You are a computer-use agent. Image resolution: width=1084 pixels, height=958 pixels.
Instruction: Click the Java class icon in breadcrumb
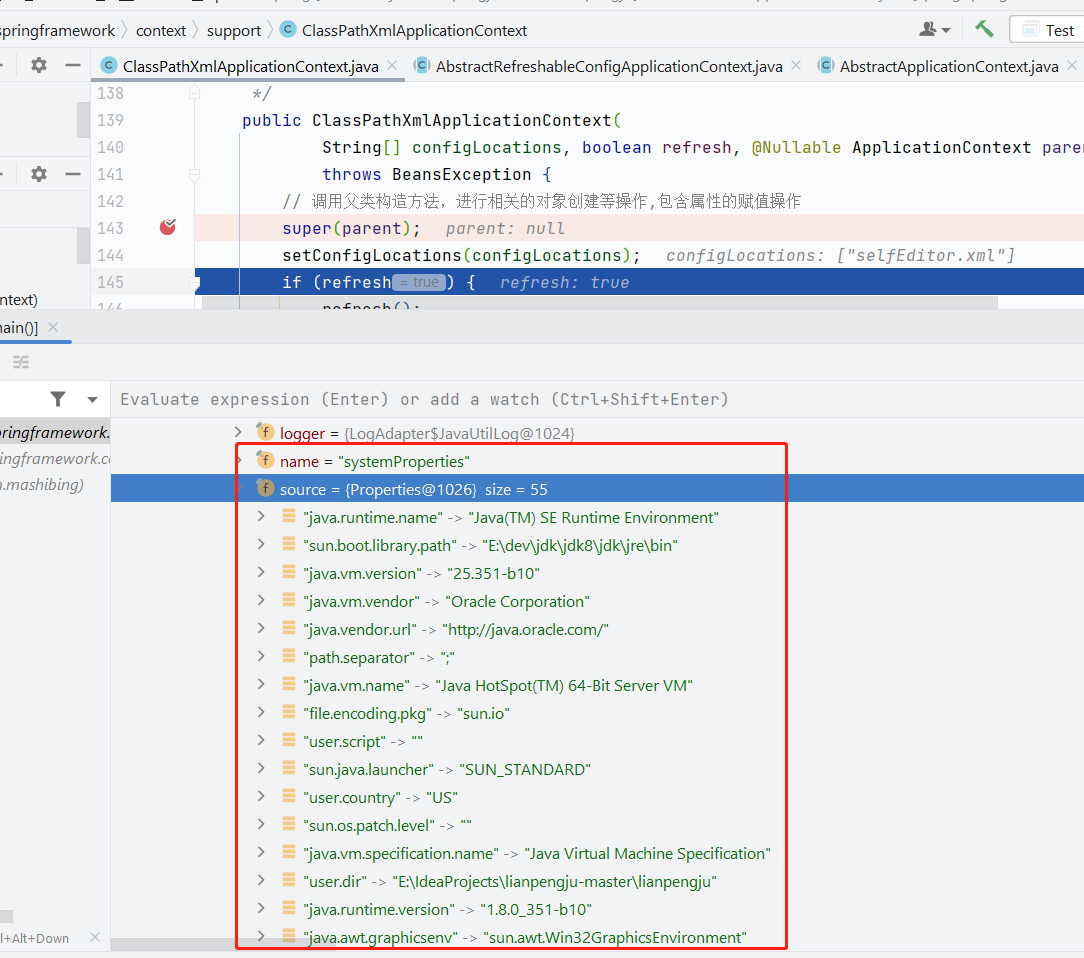(288, 30)
